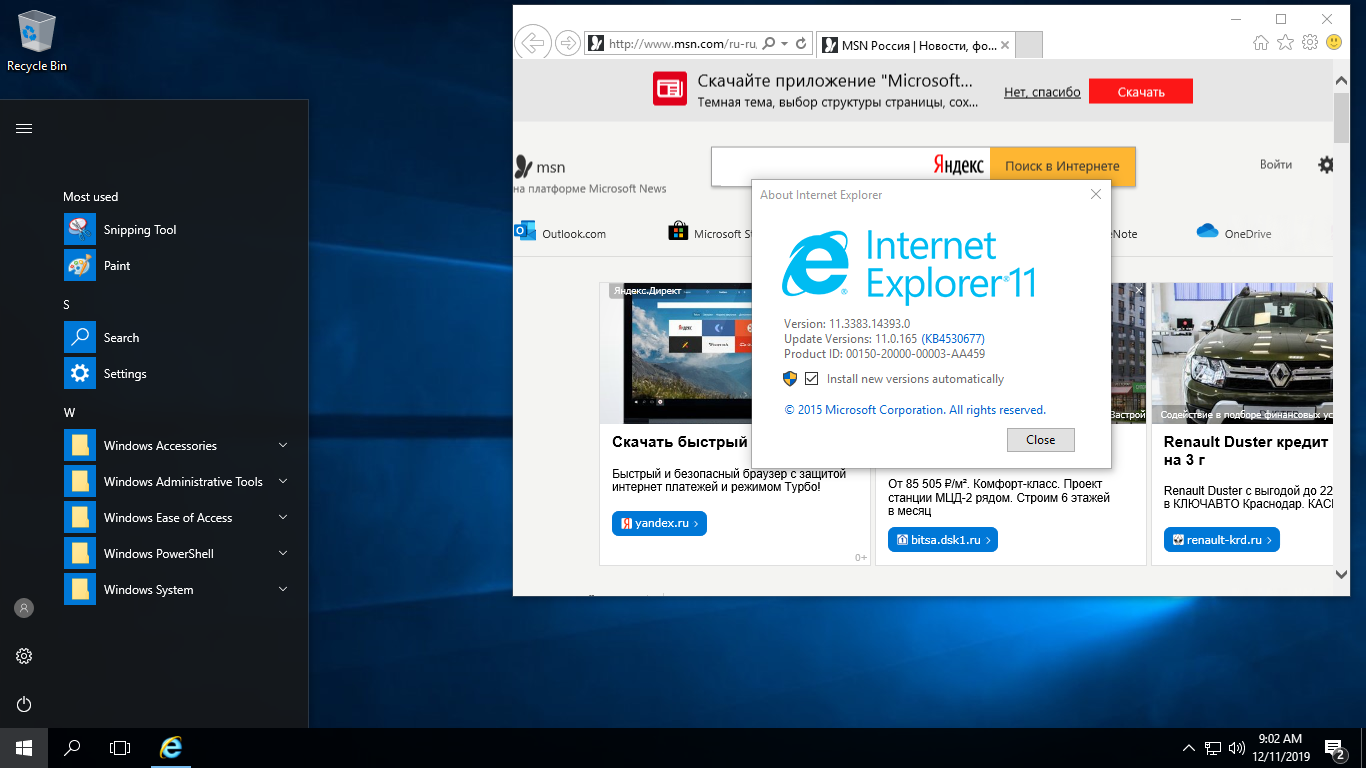
Task: Toggle "Install new versions automatically" checkbox
Action: (812, 379)
